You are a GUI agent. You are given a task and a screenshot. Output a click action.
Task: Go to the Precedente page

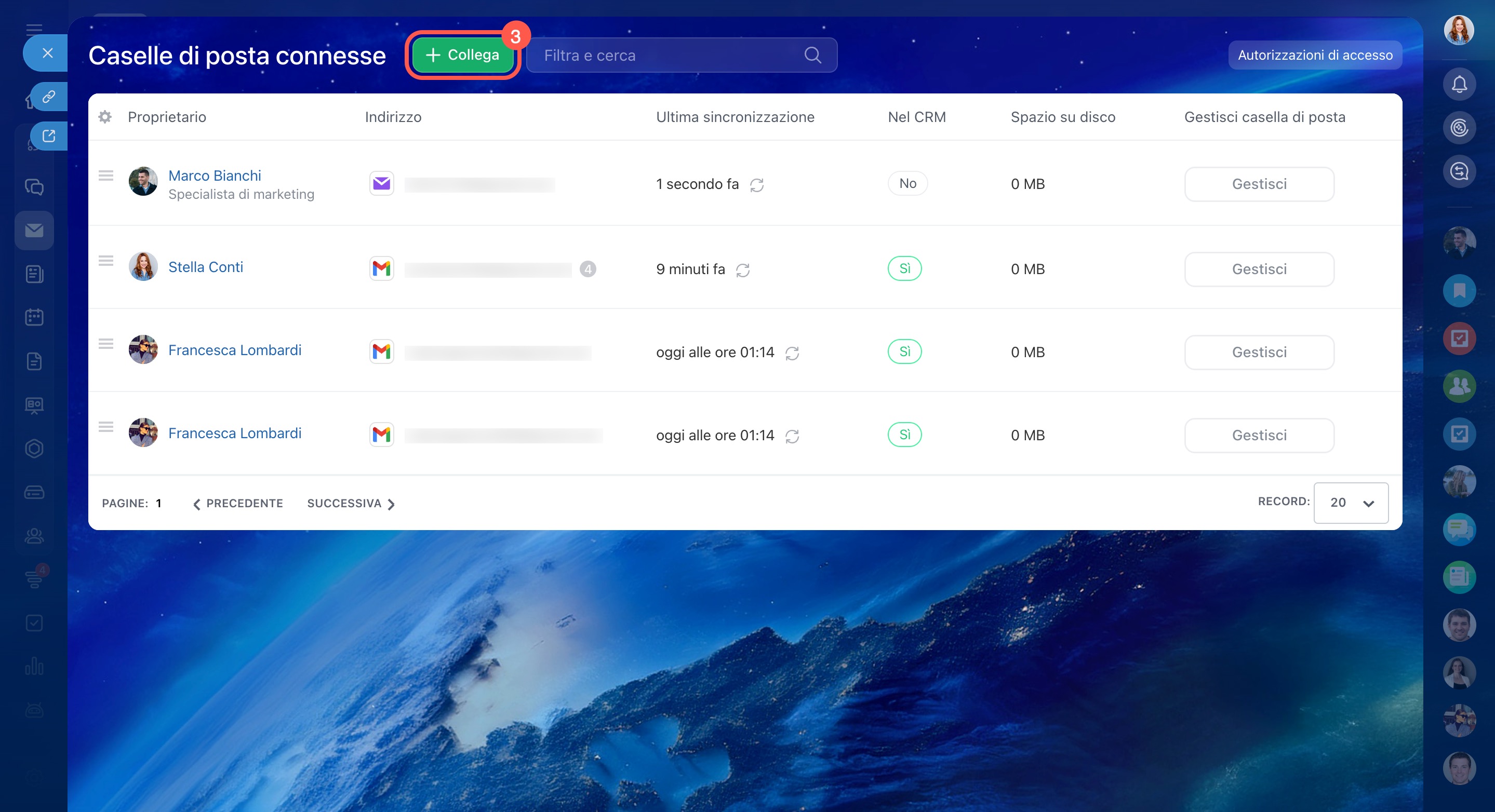pyautogui.click(x=238, y=504)
